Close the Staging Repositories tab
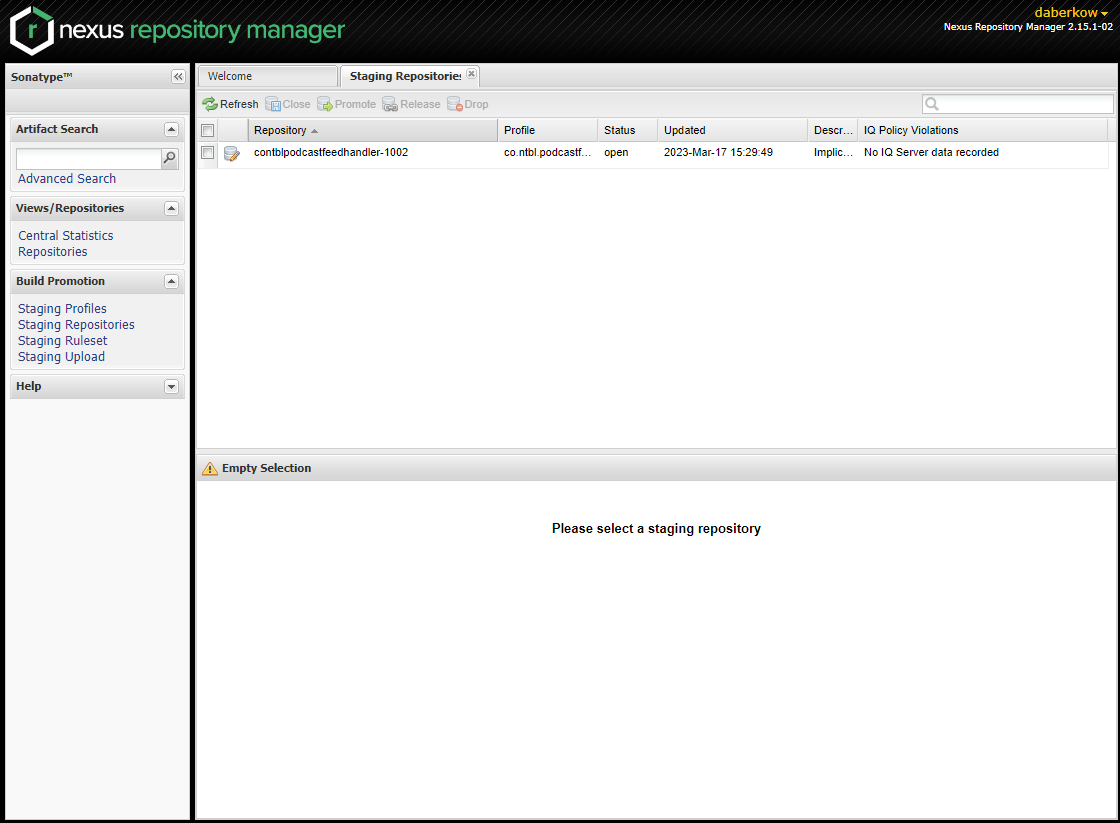Viewport: 1120px width, 823px height. (x=472, y=74)
